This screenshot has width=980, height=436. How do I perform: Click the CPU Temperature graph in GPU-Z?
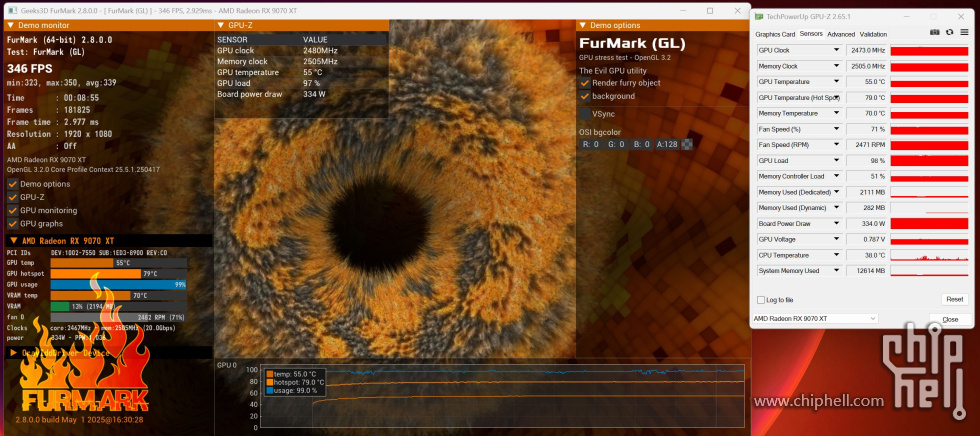929,255
